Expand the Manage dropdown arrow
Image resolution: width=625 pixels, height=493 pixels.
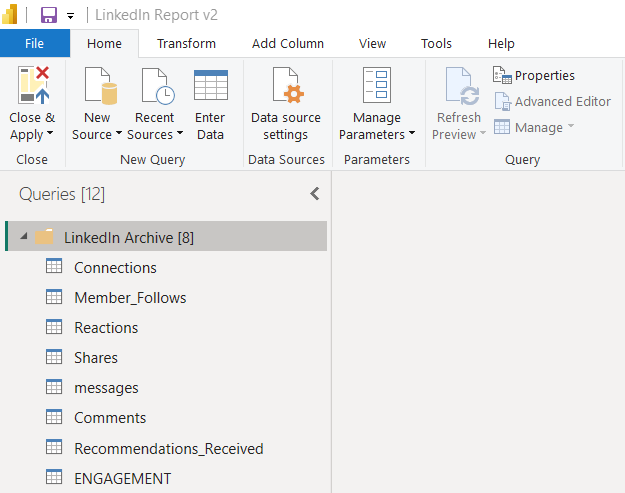[x=571, y=126]
